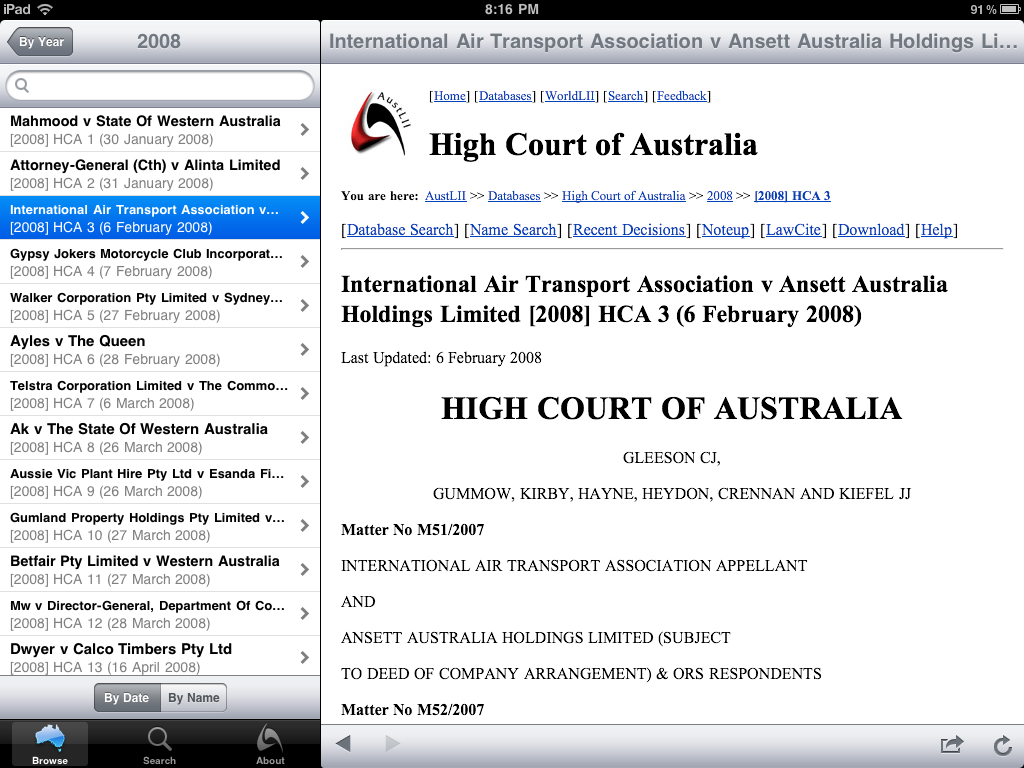Switch to the Search tab

[159, 744]
